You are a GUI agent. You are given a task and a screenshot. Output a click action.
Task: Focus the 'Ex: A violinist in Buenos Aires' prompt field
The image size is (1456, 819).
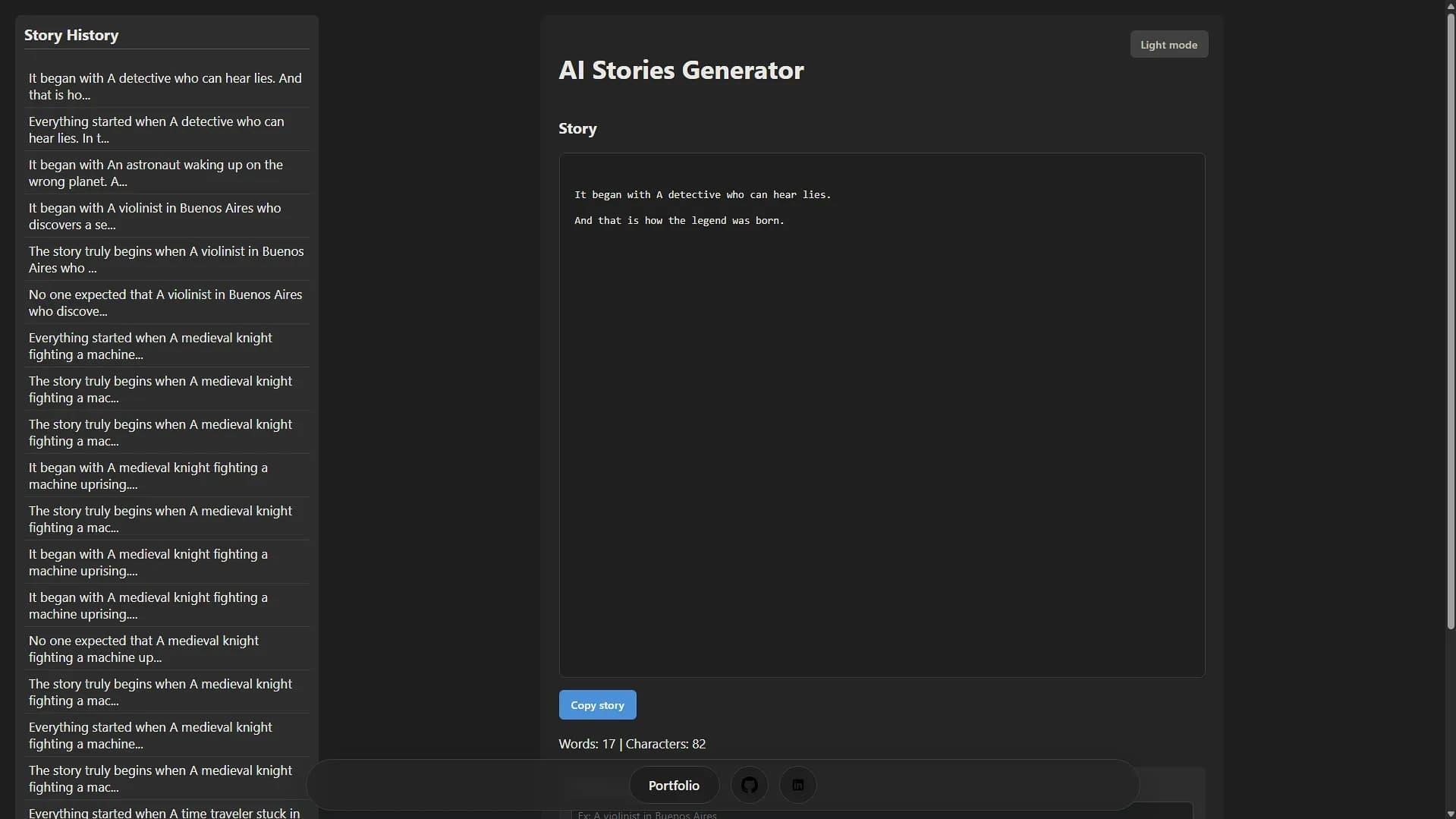pyautogui.click(x=882, y=812)
